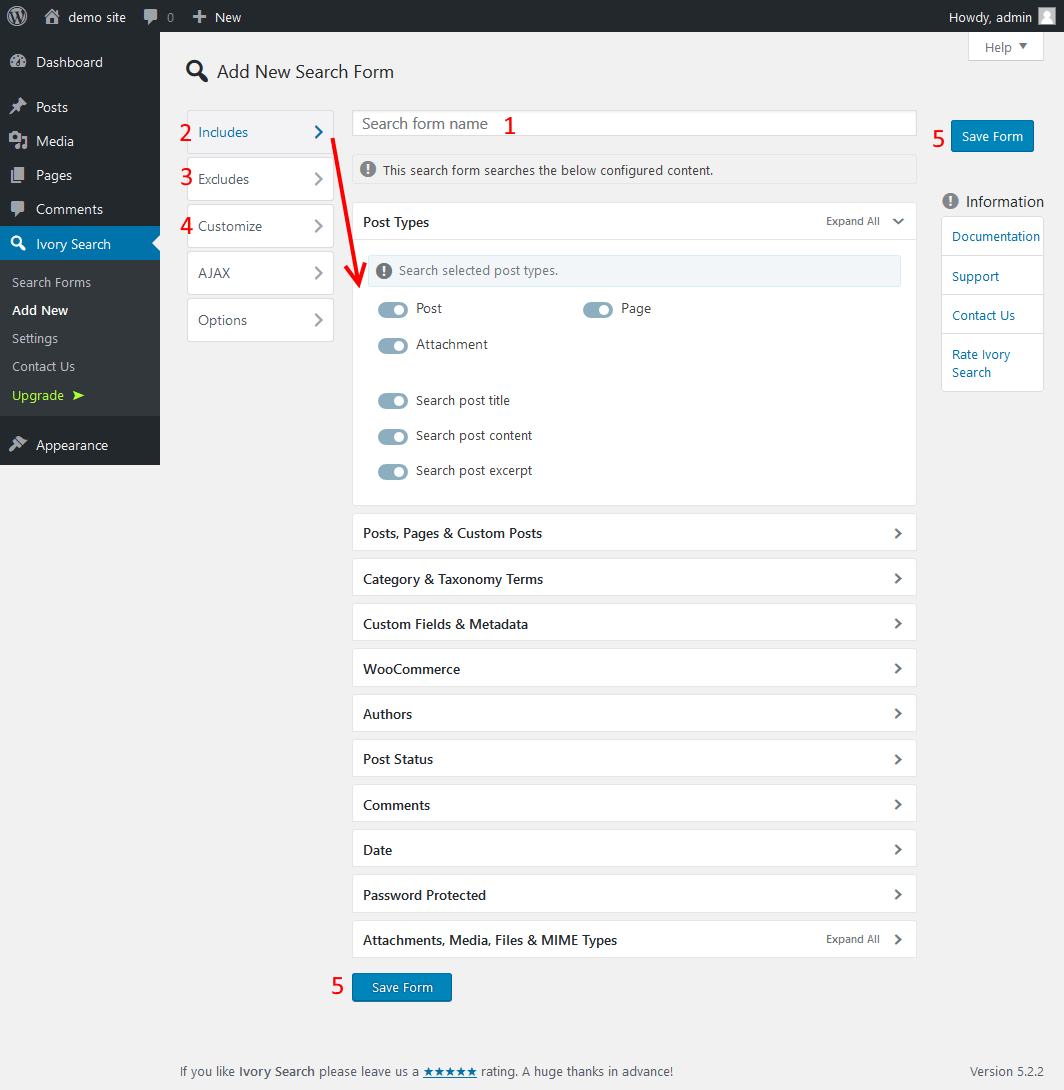Expand Custom Fields & Metadata section
The width and height of the screenshot is (1064, 1090).
point(634,624)
